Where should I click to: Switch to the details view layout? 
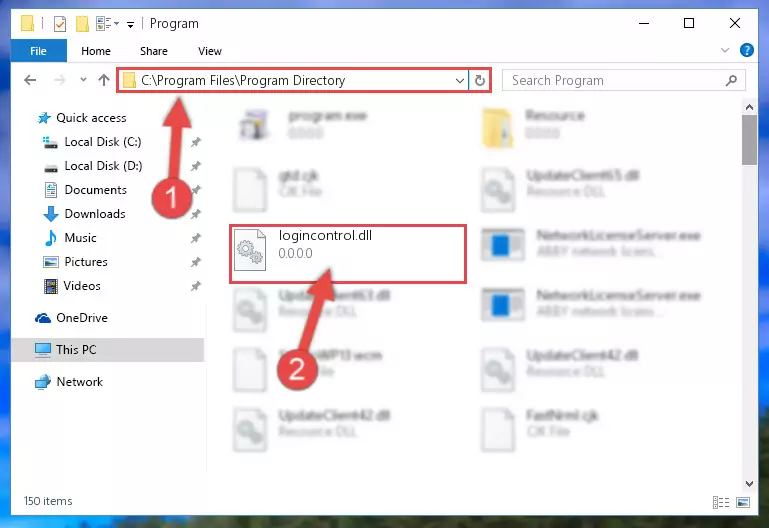tap(722, 502)
